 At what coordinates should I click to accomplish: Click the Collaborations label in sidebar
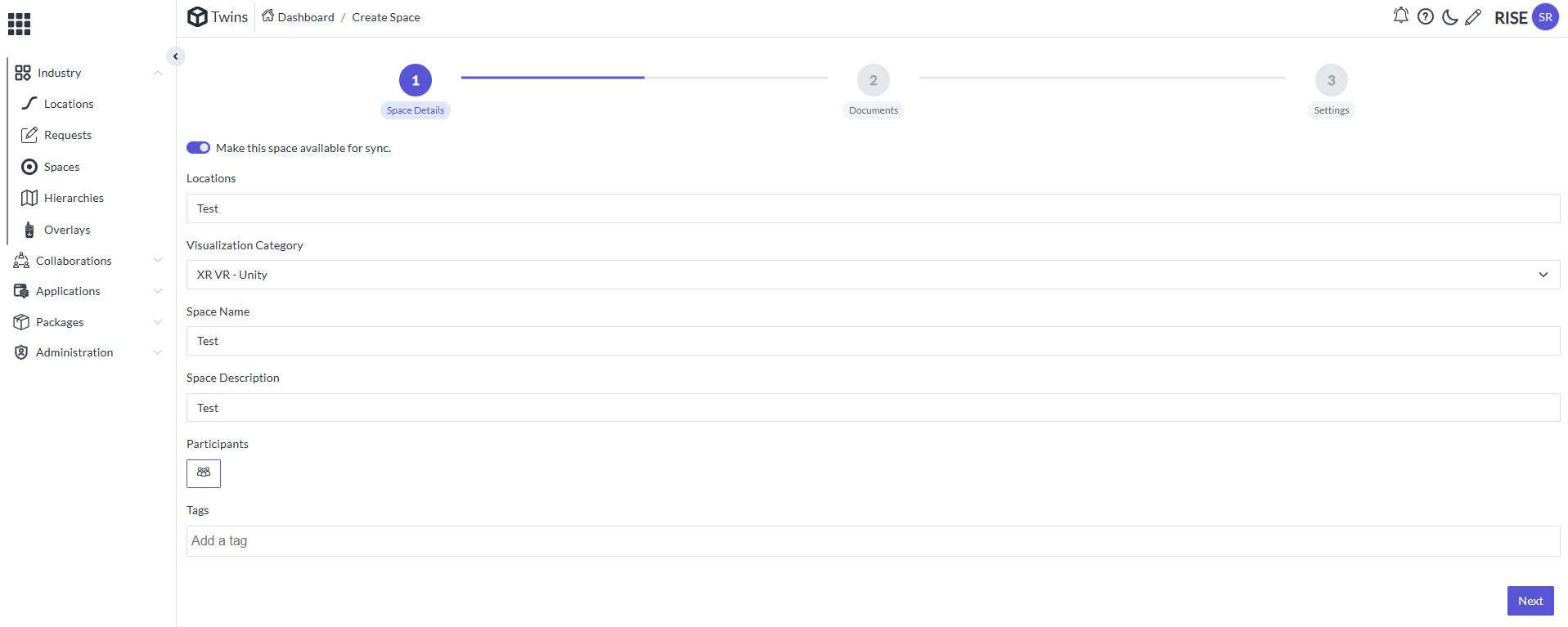[74, 261]
